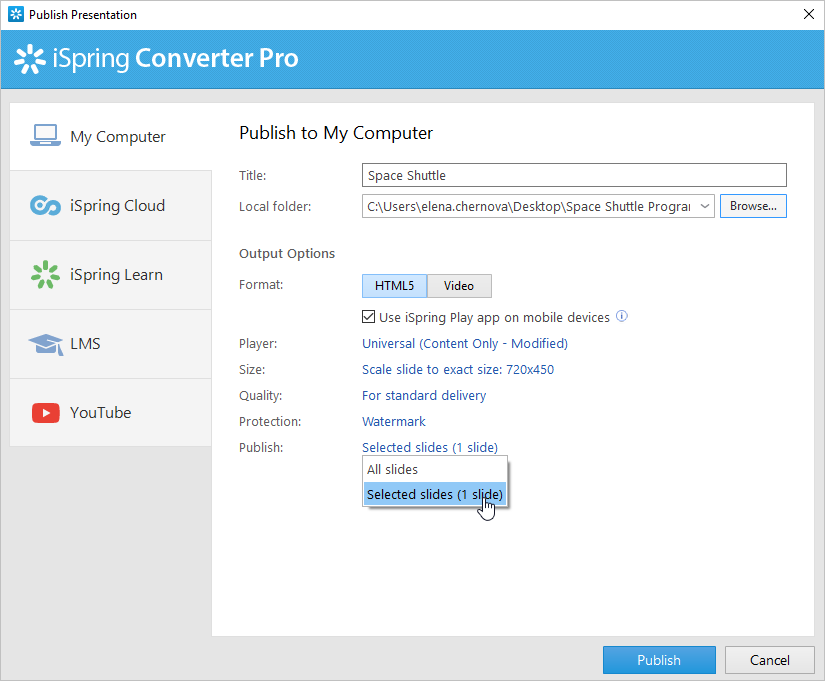Choose All slides from dropdown list
Viewport: 825px width, 681px height.
(435, 469)
